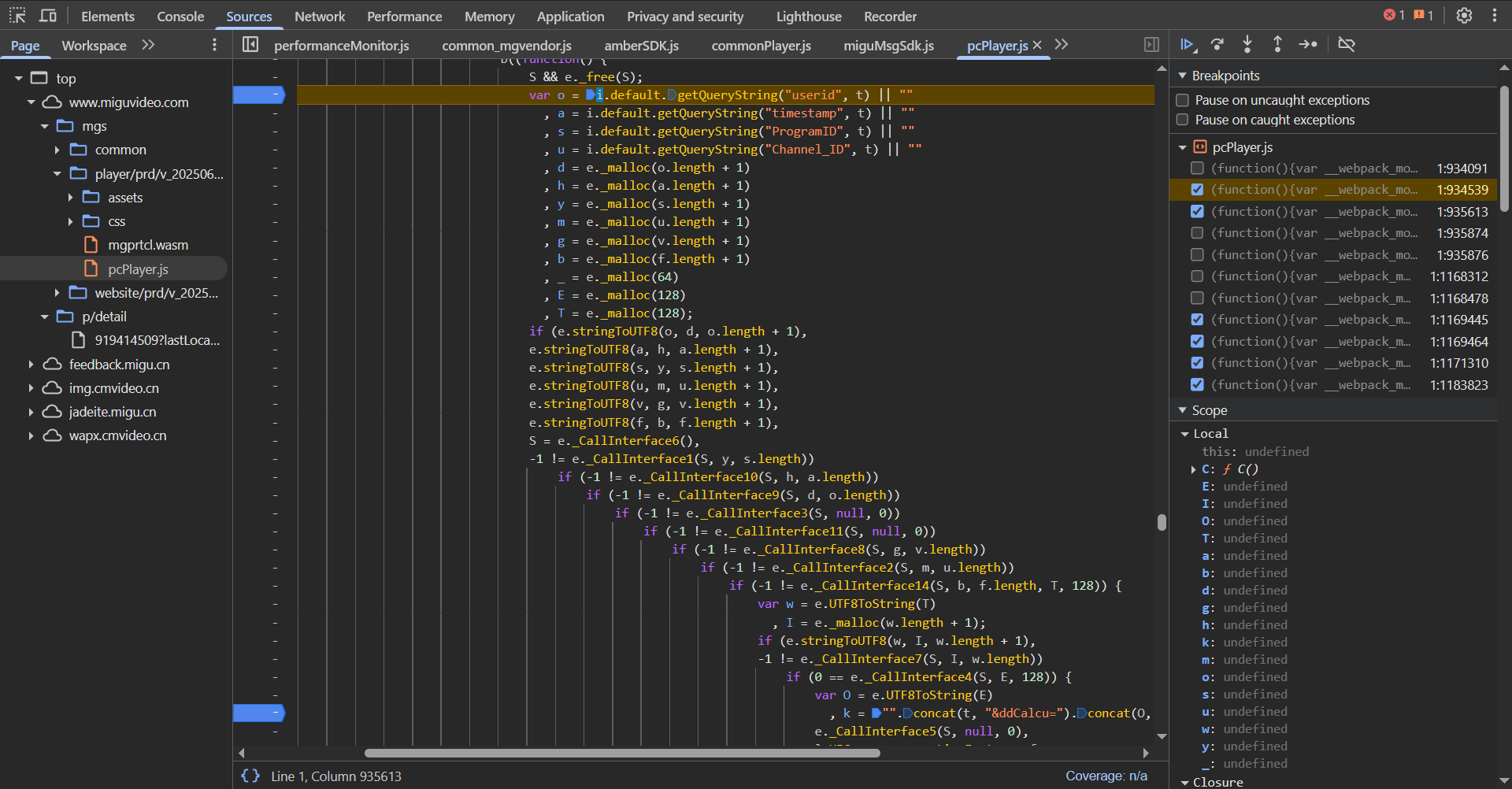Show more navigator tabs chevron next to Workspace
1512x789 pixels.
(148, 45)
